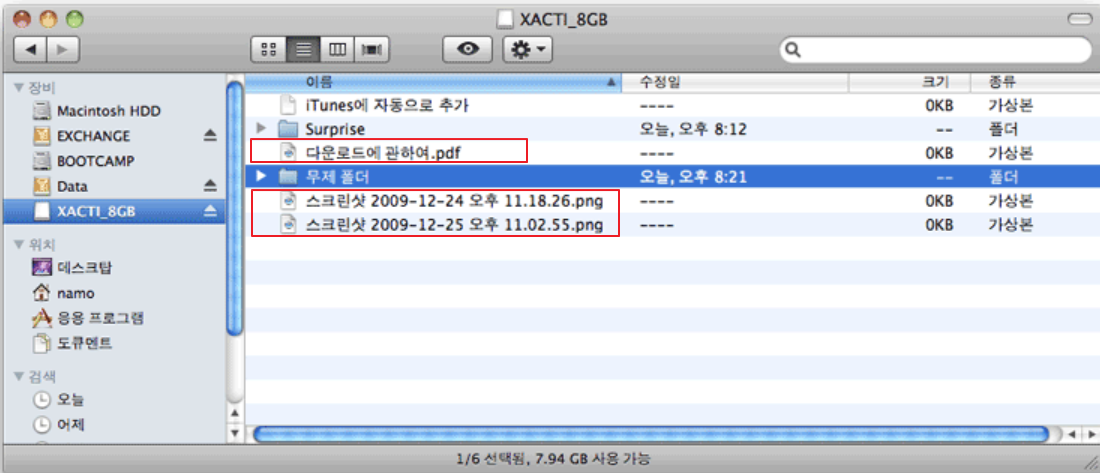Click the Surprise modified date 오후 8:12
The width and height of the screenshot is (1100, 473).
tap(692, 129)
